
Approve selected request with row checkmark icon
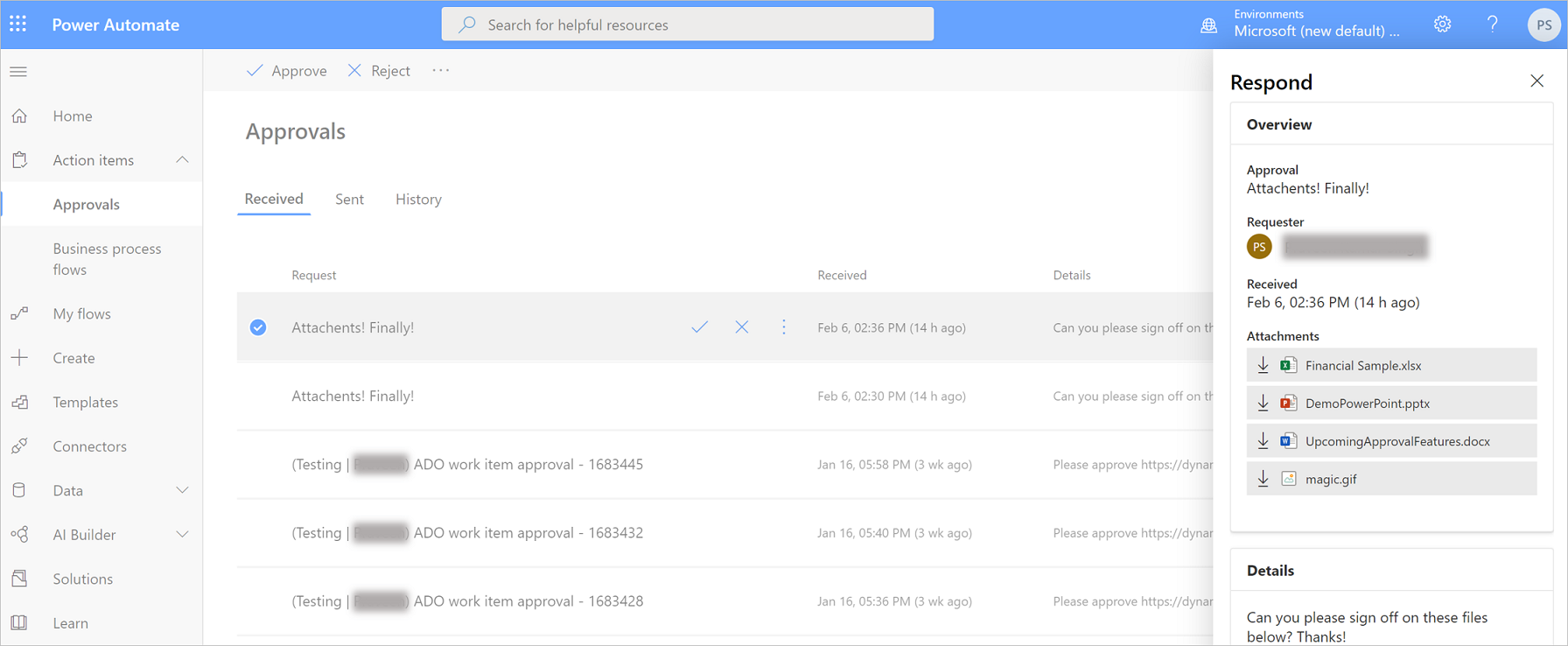(699, 327)
